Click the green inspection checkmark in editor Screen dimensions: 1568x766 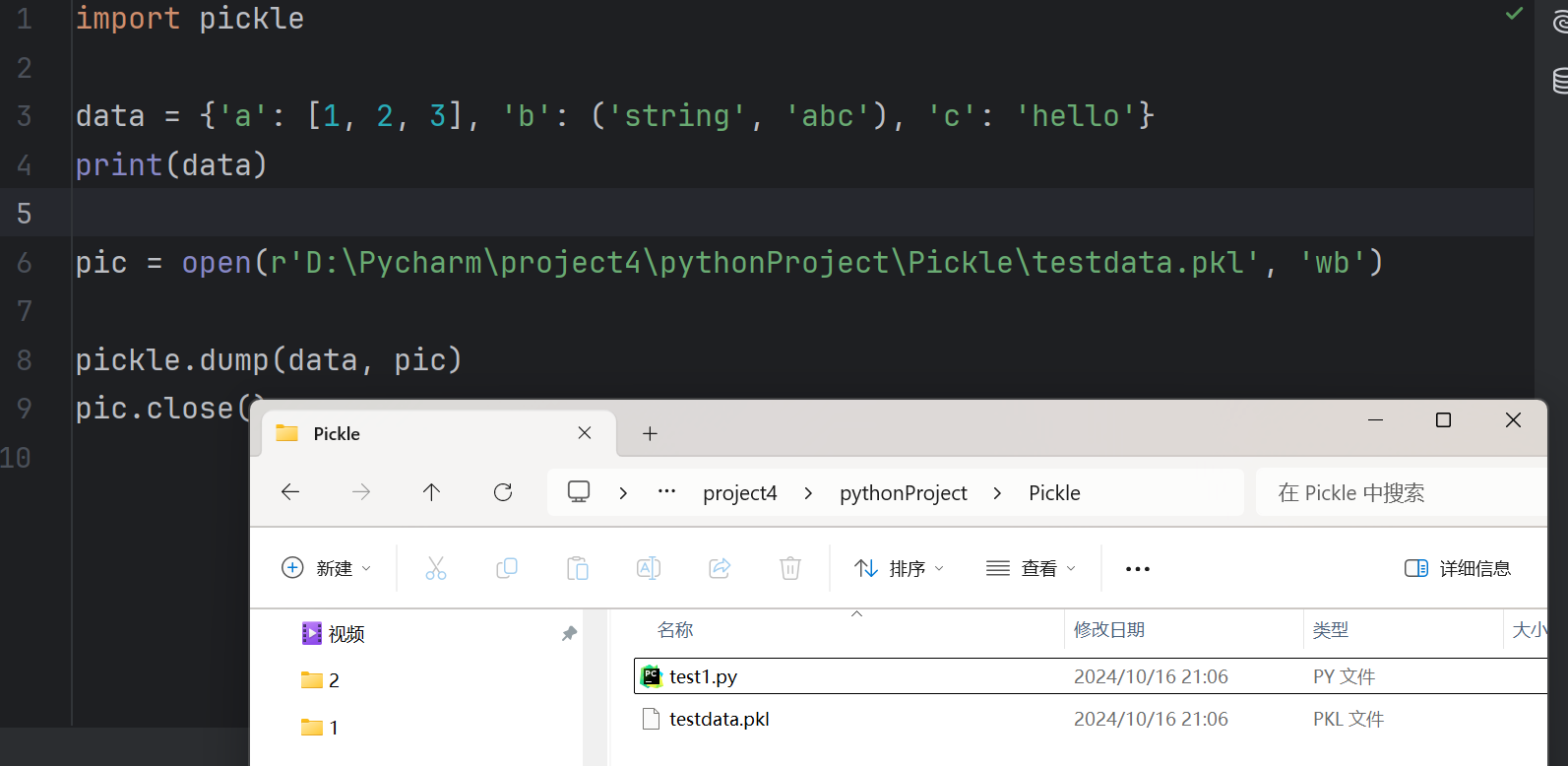[x=1514, y=14]
